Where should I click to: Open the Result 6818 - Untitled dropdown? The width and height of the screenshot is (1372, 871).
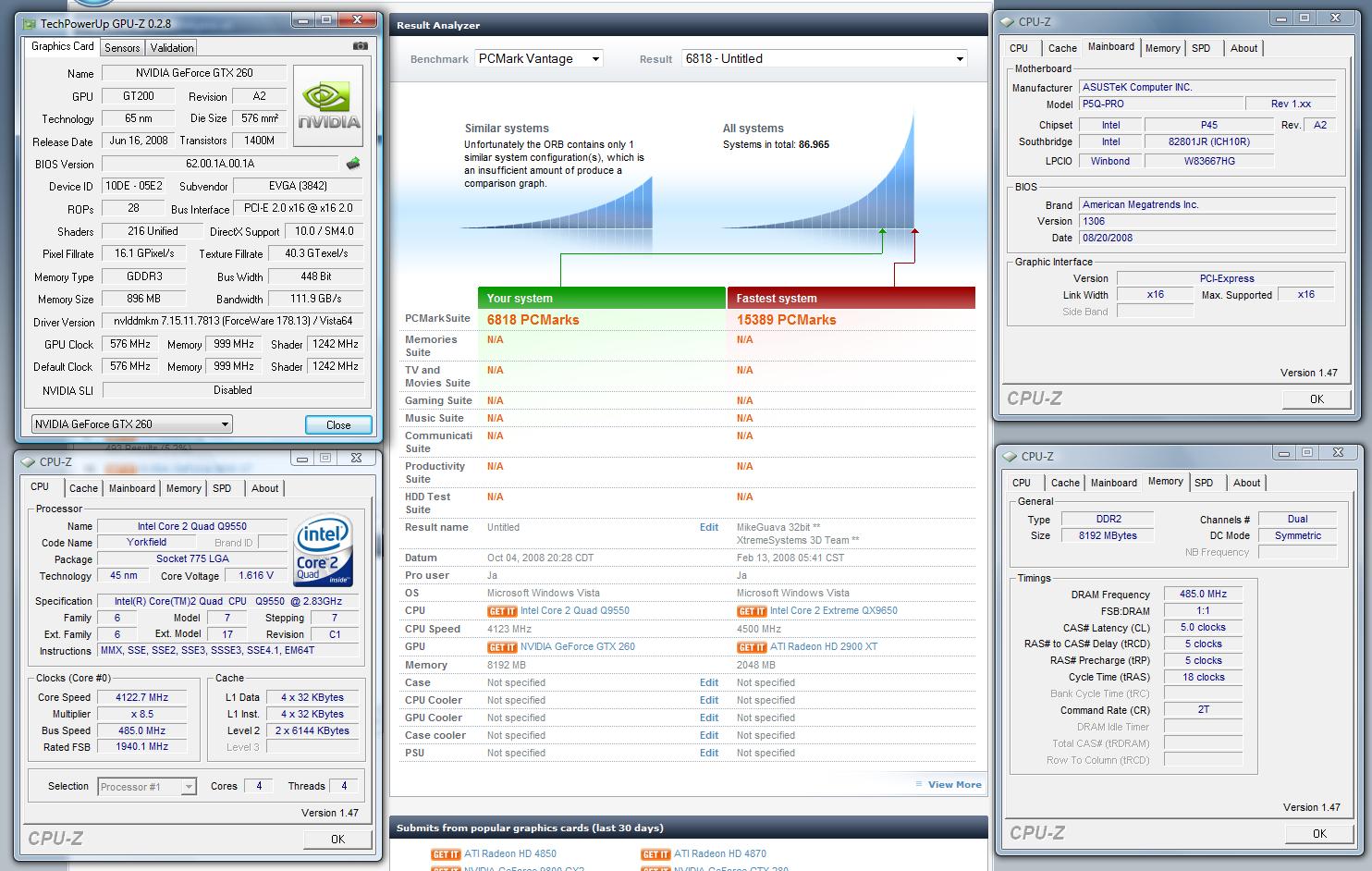pyautogui.click(x=825, y=58)
